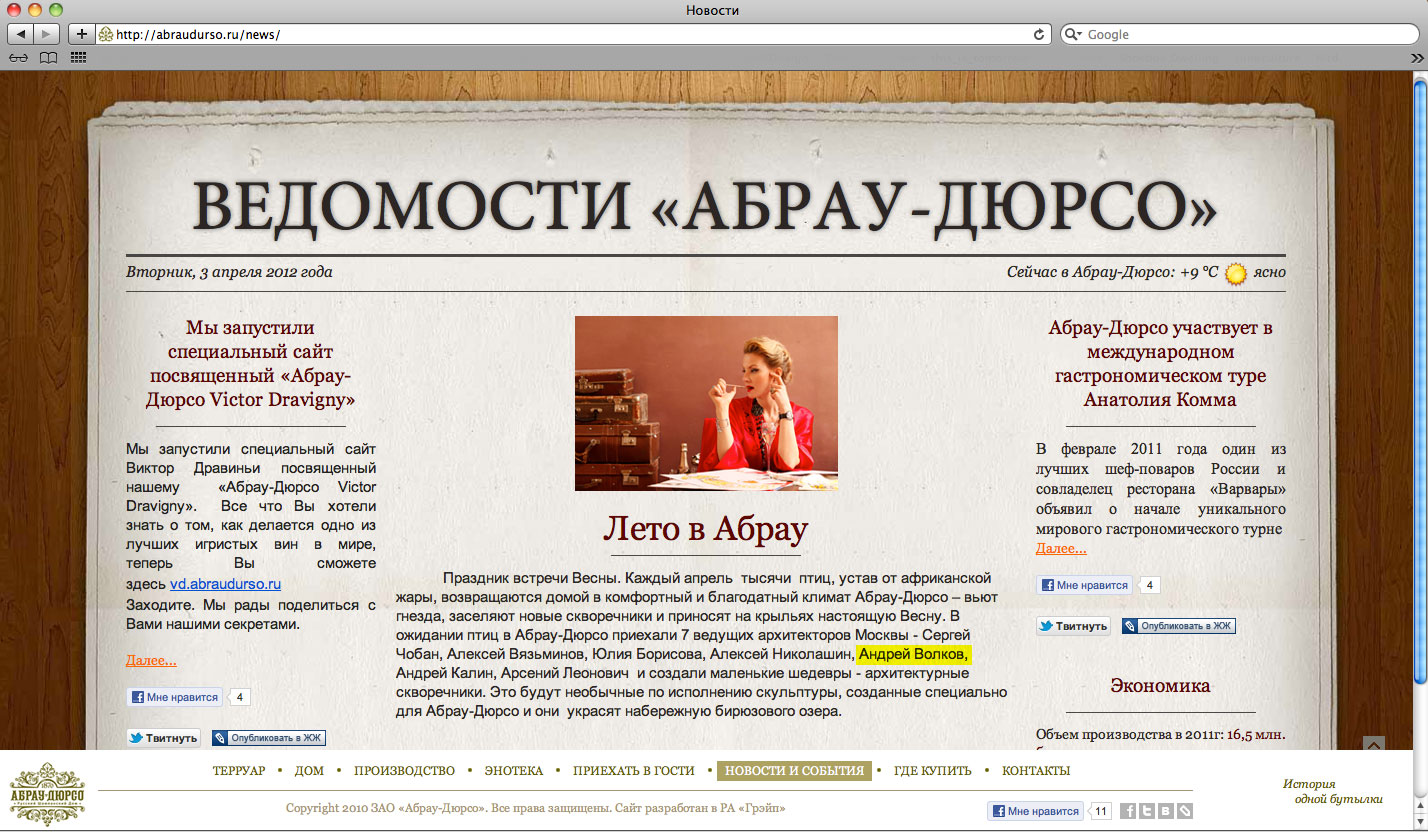The height and width of the screenshot is (832, 1428).
Task: Like Анатолия Комма article via Мне нравится
Action: pos(1084,585)
